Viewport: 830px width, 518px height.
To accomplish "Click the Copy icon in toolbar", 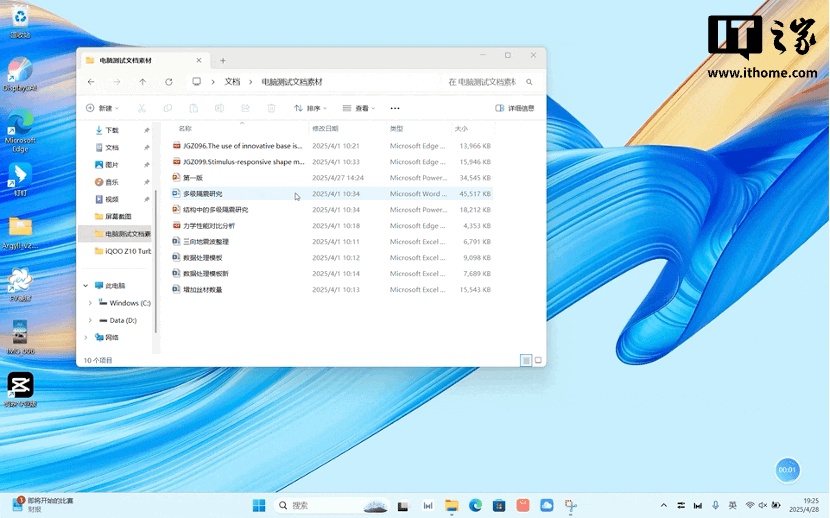I will pos(167,108).
